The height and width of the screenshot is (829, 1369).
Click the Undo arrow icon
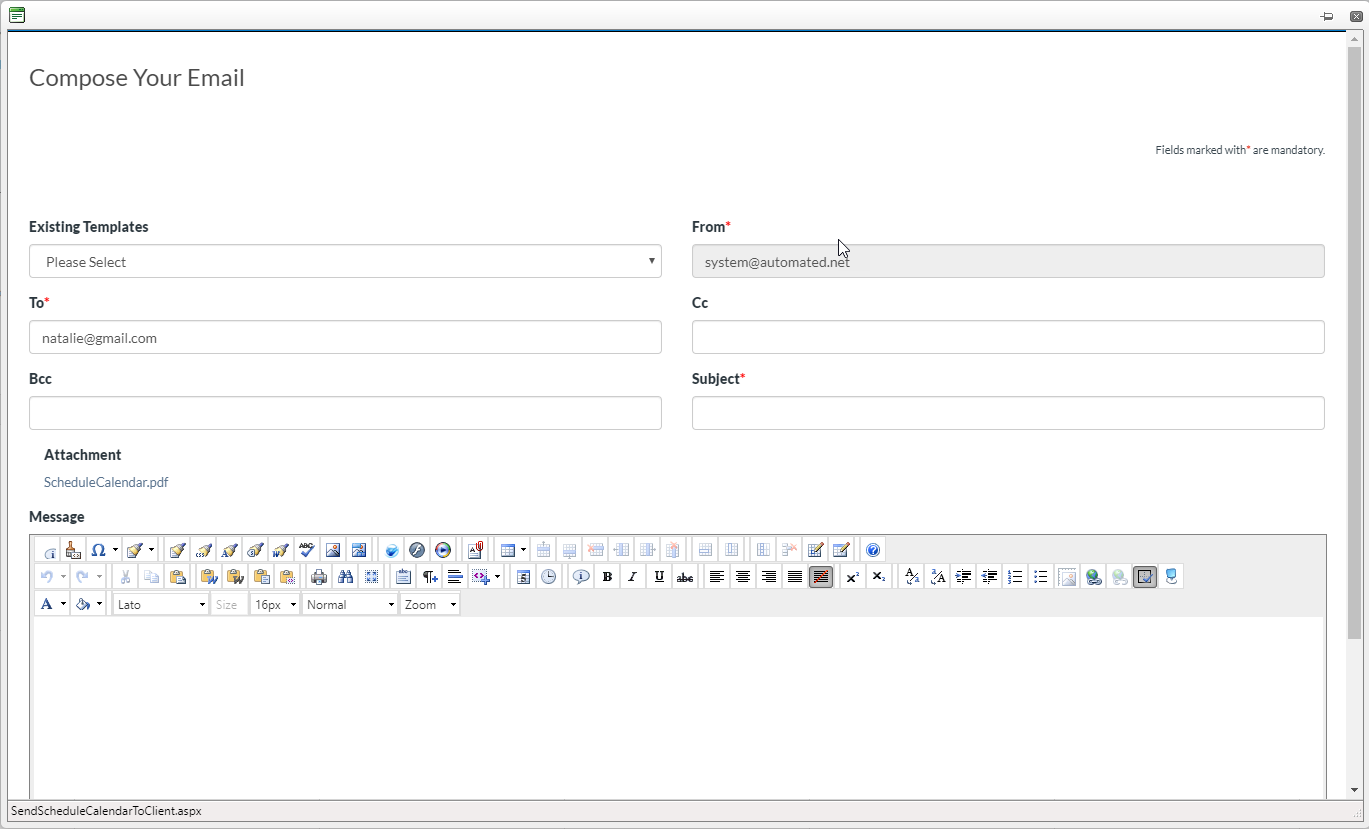click(x=48, y=577)
